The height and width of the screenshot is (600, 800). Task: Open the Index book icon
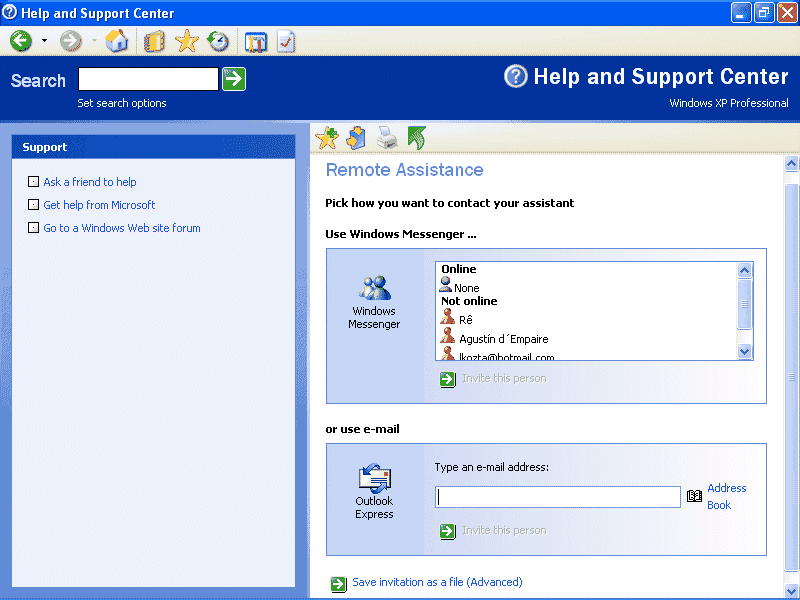coord(154,41)
